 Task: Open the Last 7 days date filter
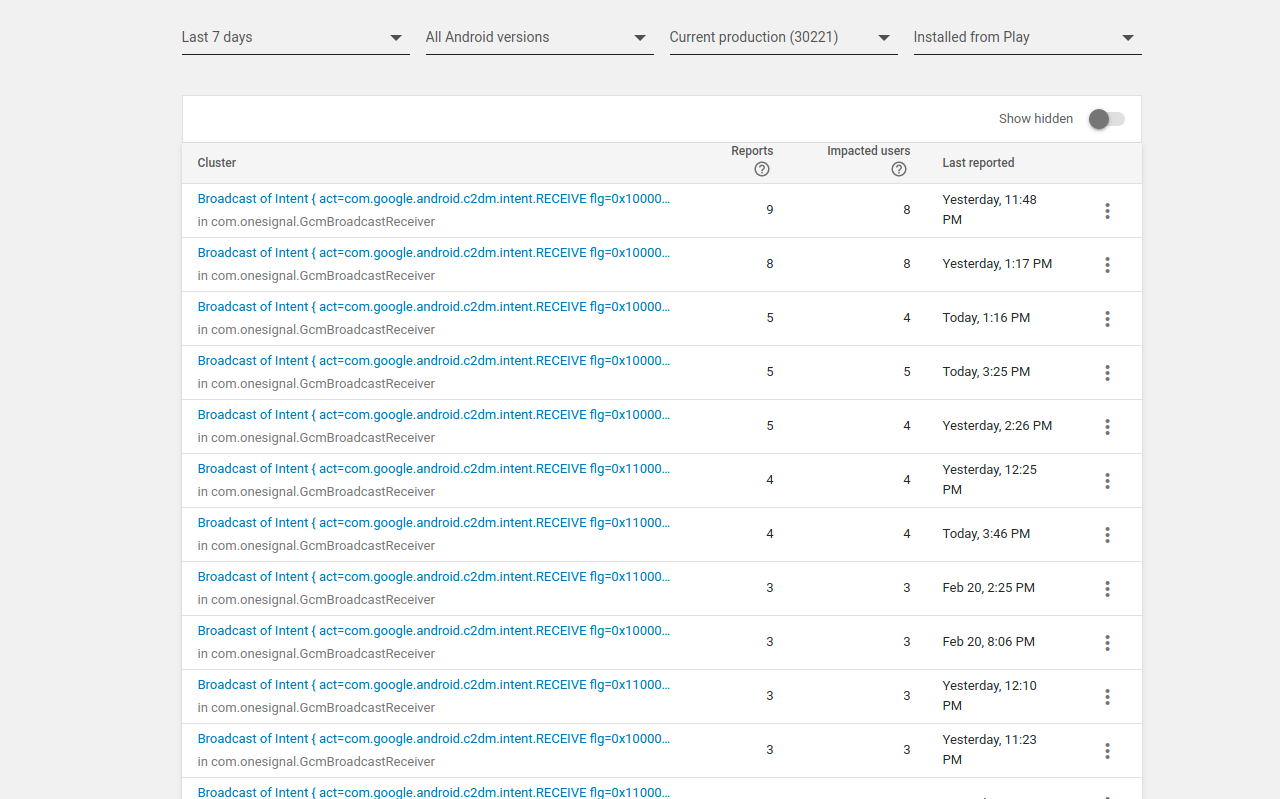(295, 37)
